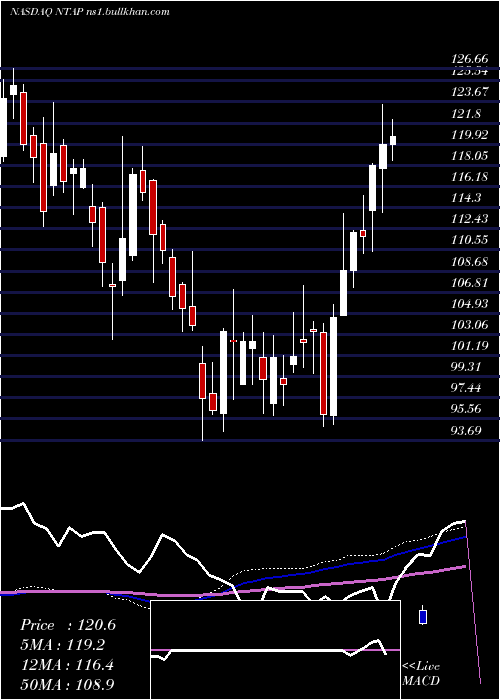This screenshot has width=500, height=700.
Task: Click the 12MA : 116.4 readout
Action: click(67, 665)
